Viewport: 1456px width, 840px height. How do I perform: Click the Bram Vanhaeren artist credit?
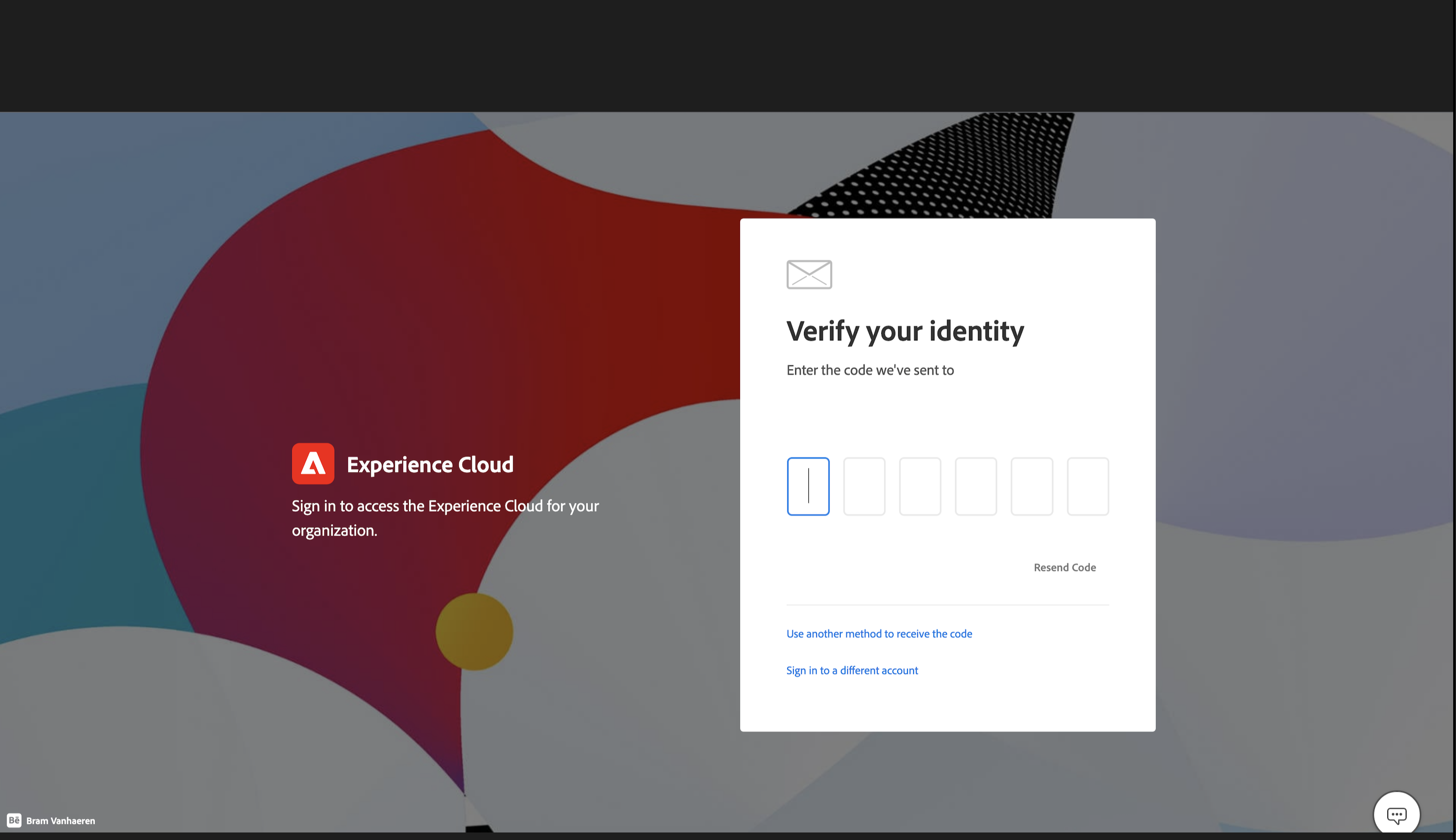tap(61, 821)
